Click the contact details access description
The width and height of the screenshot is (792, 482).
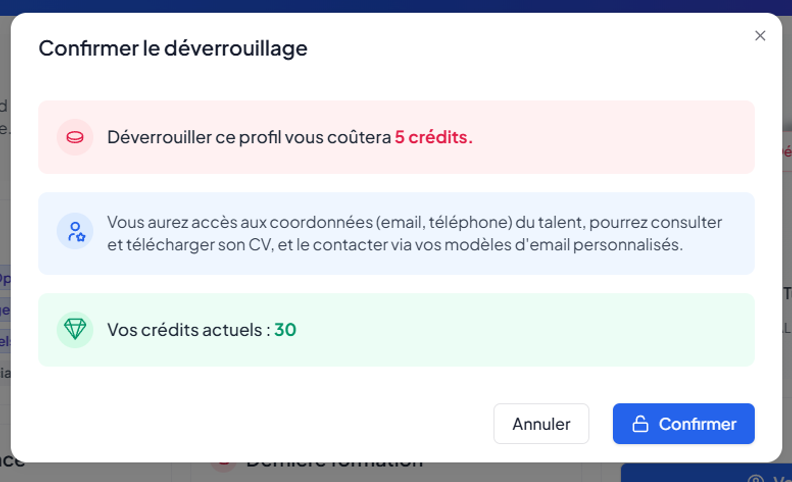click(414, 233)
